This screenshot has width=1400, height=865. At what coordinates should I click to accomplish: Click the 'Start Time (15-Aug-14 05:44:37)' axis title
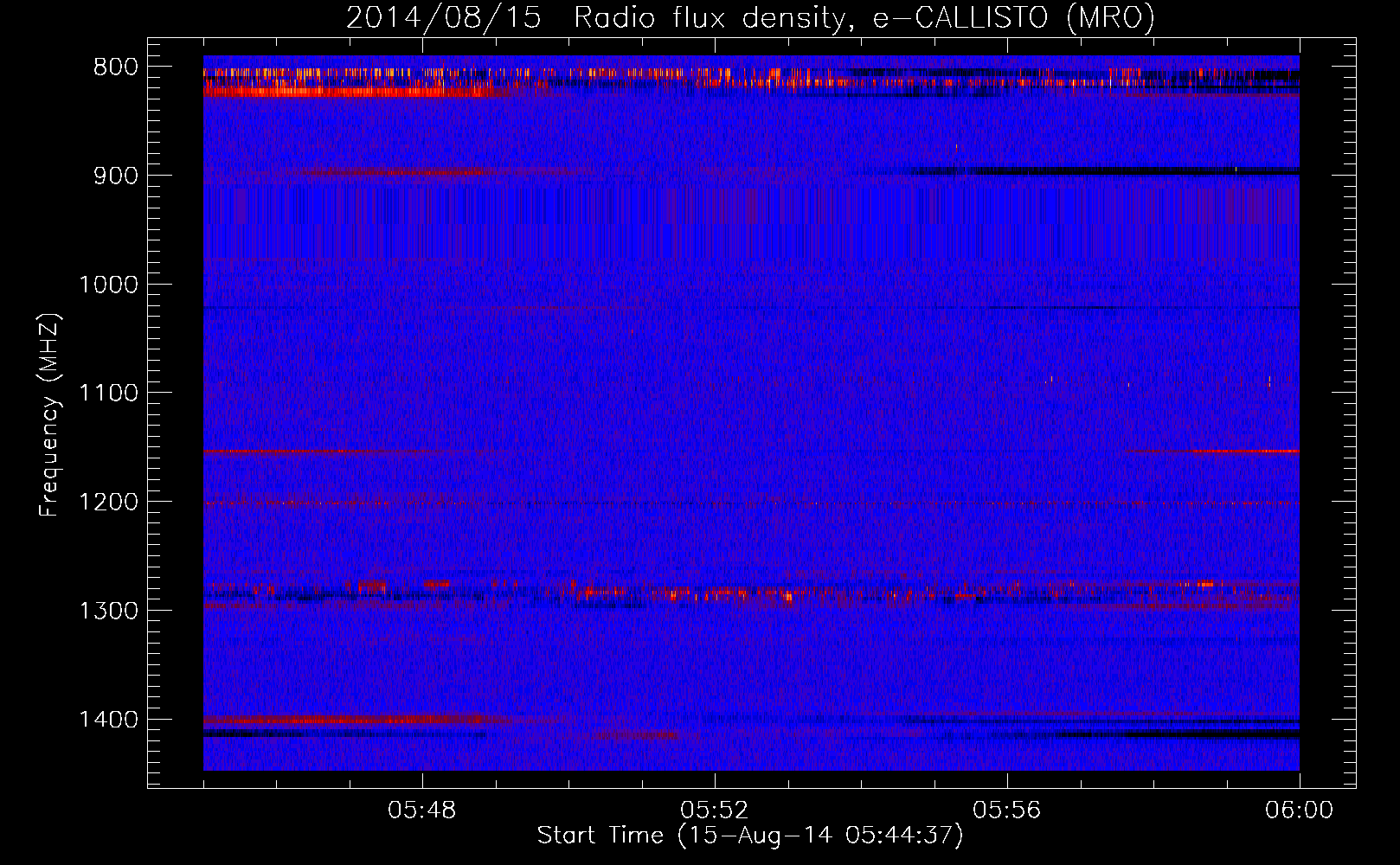(750, 836)
